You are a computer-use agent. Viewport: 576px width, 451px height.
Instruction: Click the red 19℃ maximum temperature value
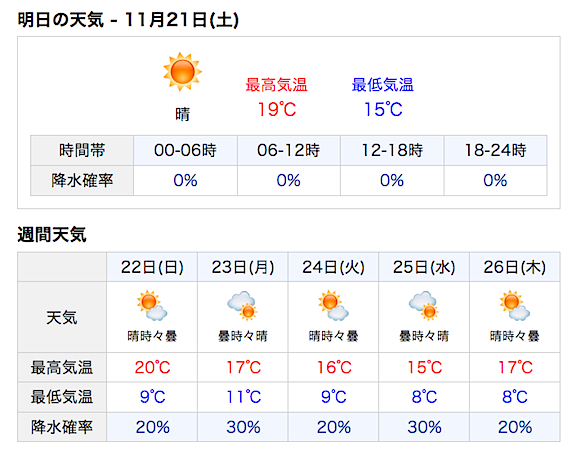277,109
